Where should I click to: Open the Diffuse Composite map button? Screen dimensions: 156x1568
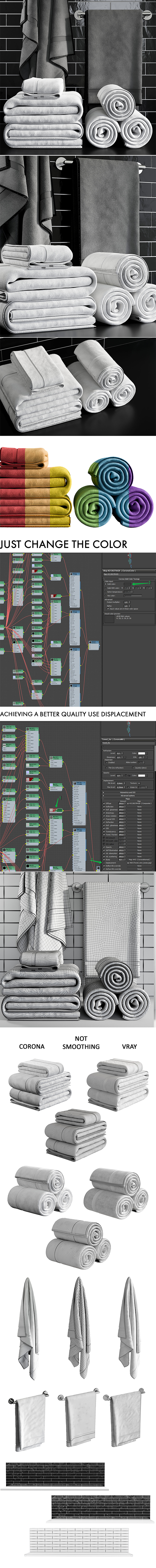(140, 804)
